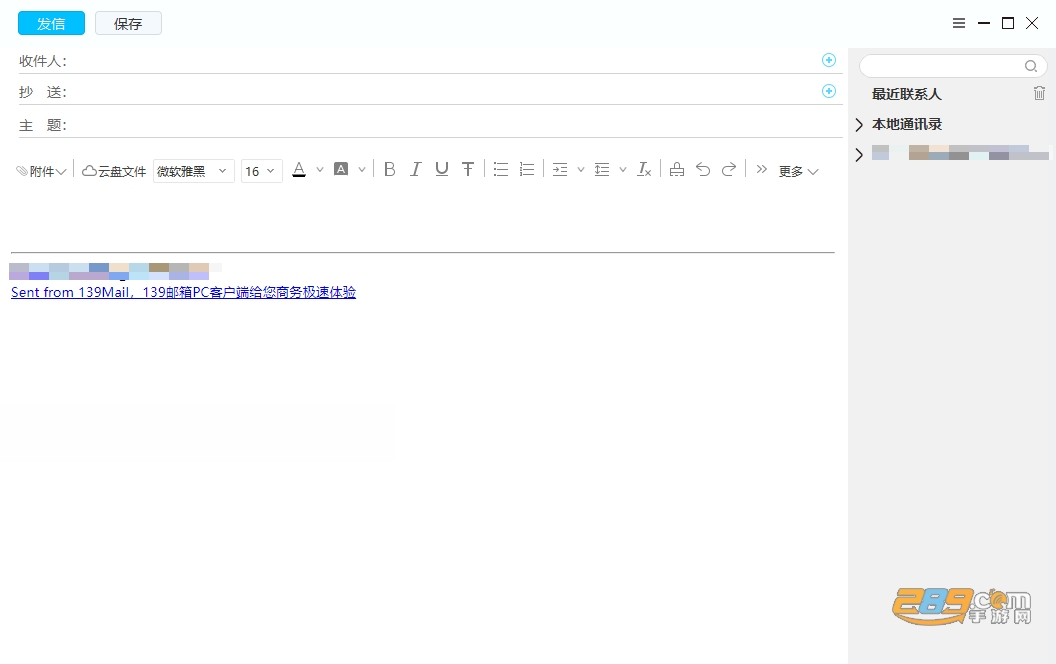
Task: Toggle strikethrough formatting
Action: 468,170
